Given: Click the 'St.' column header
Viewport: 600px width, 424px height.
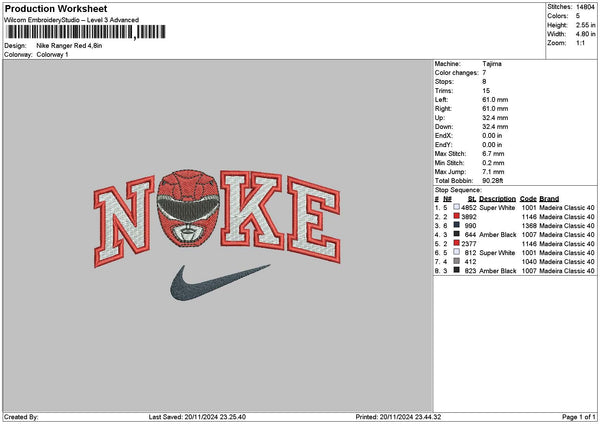Looking at the screenshot, I should pyautogui.click(x=472, y=199).
